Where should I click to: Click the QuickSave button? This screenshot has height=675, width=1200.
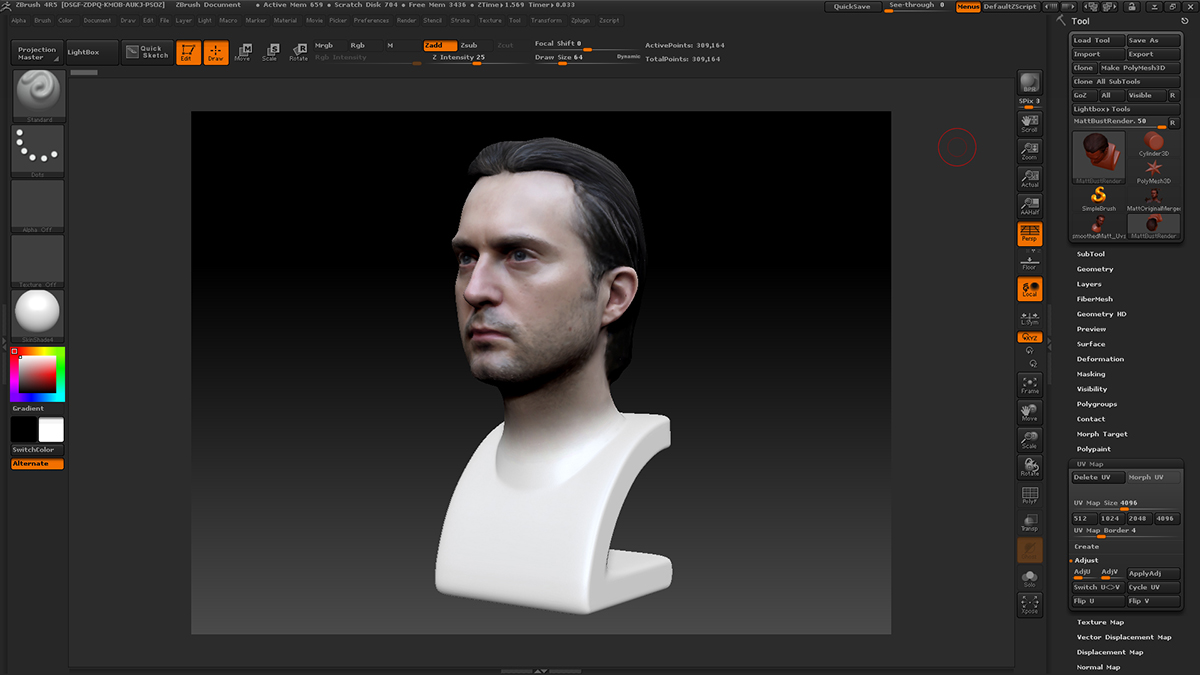pyautogui.click(x=851, y=6)
